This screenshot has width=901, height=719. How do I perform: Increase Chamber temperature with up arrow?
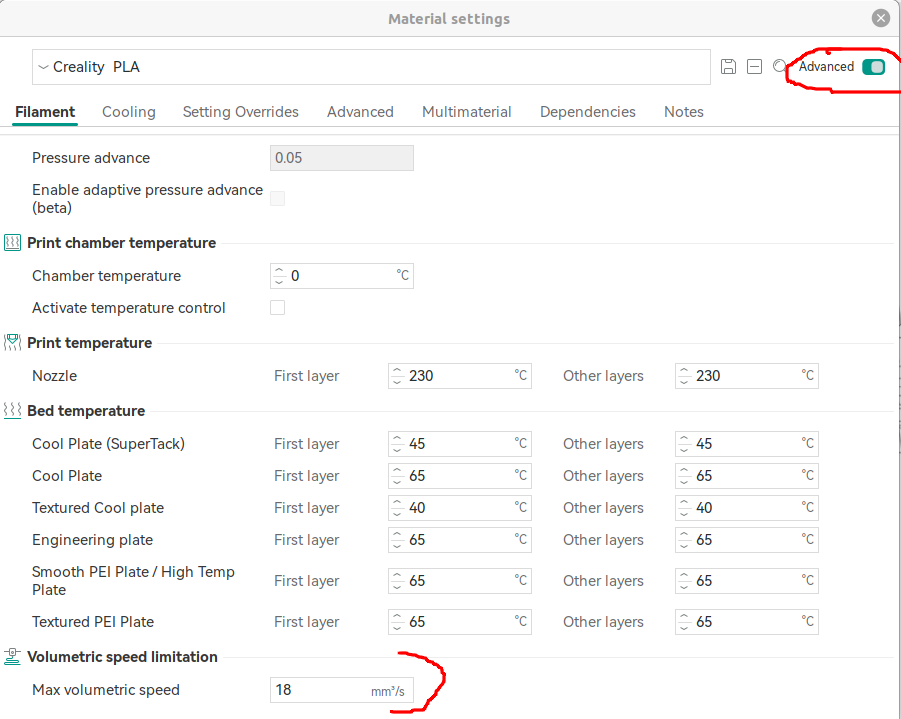(x=279, y=271)
